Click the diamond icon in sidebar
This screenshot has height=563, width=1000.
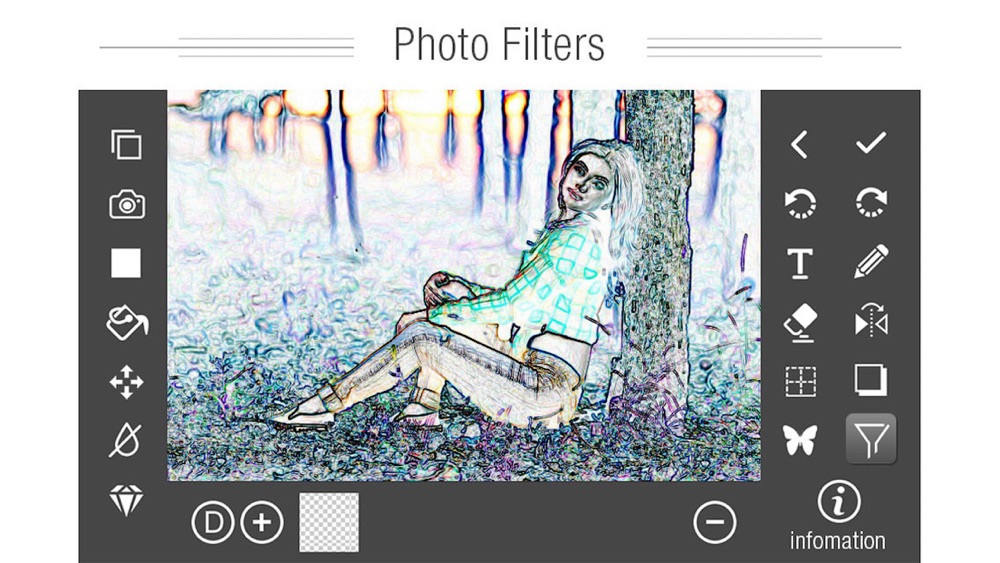point(126,500)
